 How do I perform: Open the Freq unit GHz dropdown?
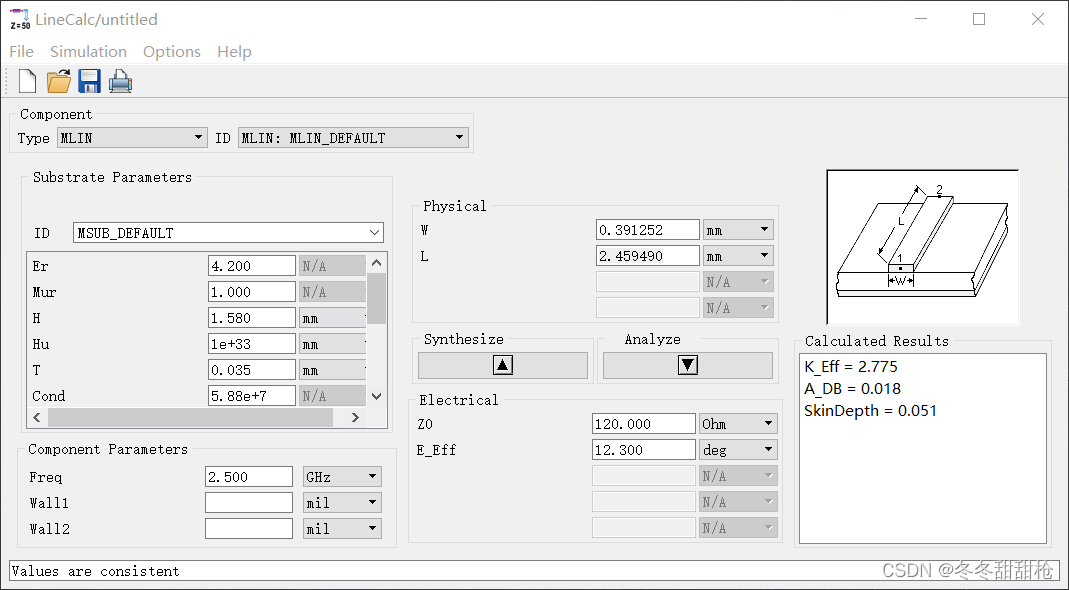(342, 477)
